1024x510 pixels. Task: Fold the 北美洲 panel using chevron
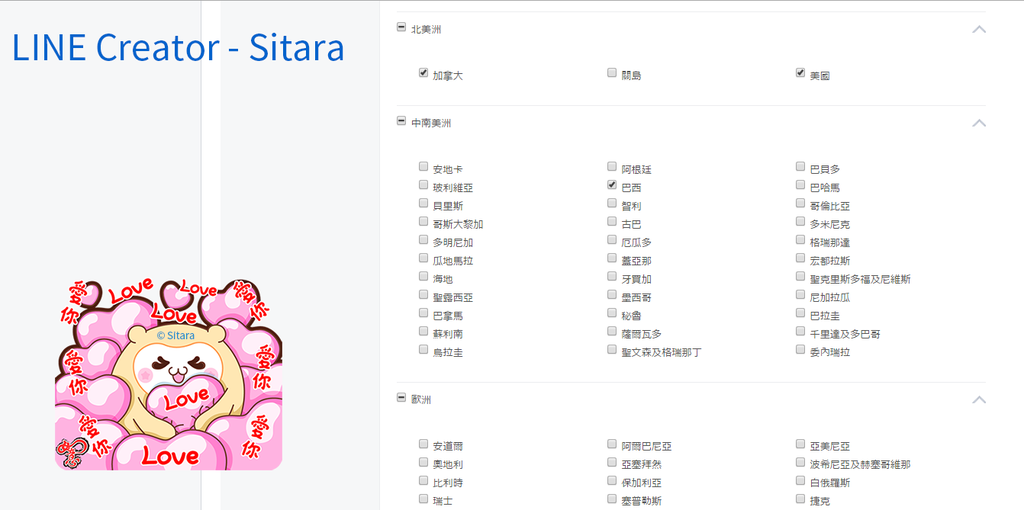pos(978,29)
